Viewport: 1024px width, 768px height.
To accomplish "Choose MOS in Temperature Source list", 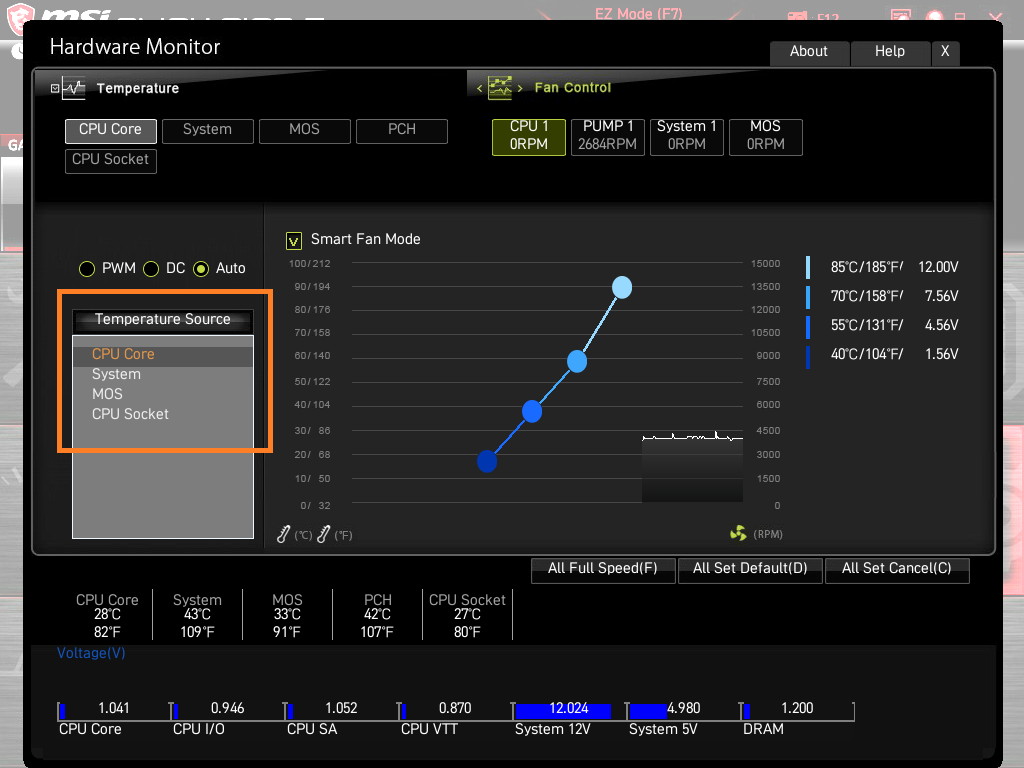I will coord(107,394).
